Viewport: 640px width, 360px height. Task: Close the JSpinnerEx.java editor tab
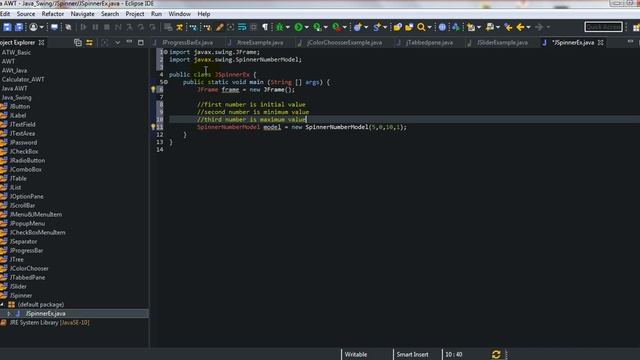pos(600,42)
